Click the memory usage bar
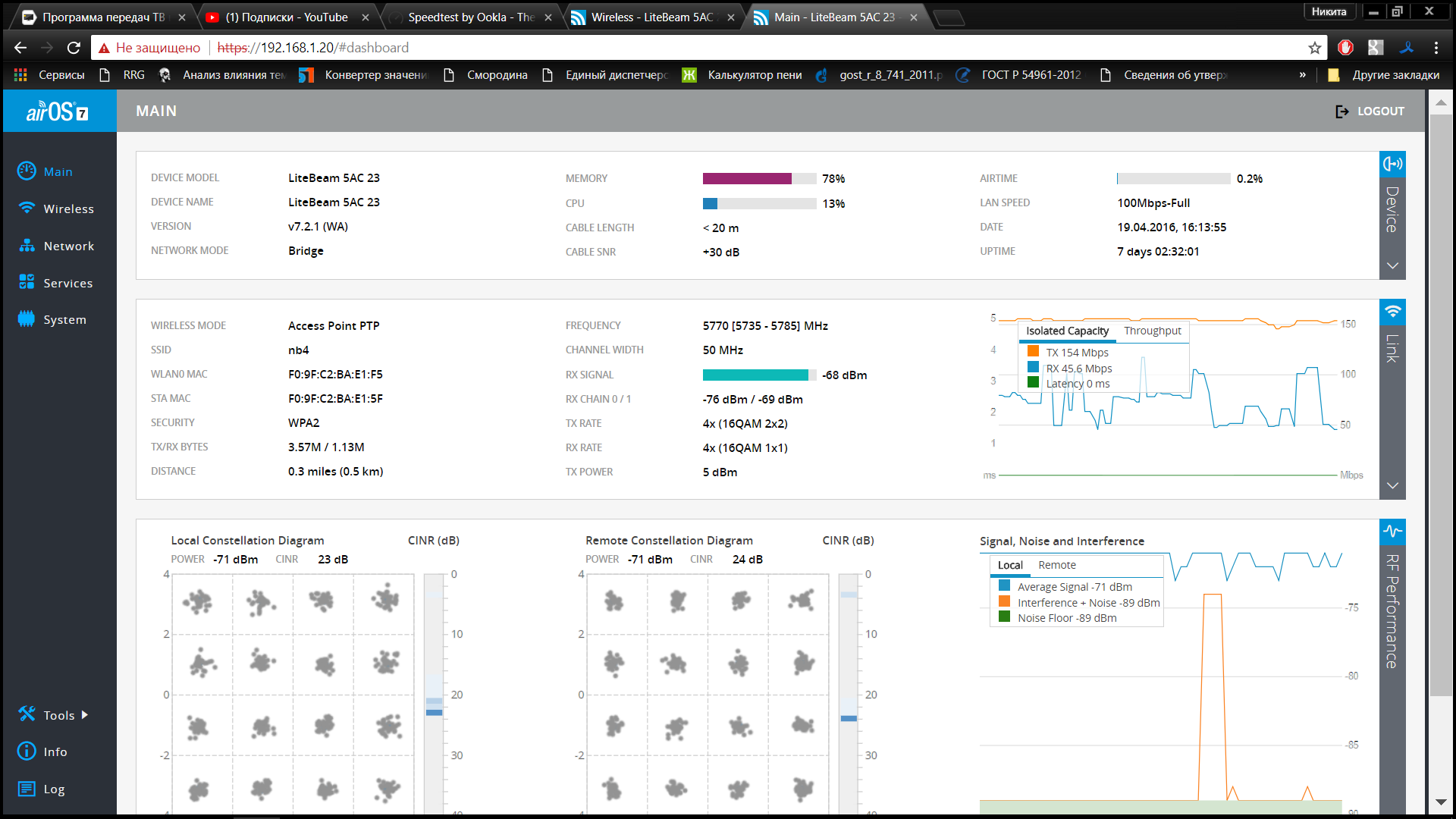Viewport: 1456px width, 819px height. tap(759, 179)
